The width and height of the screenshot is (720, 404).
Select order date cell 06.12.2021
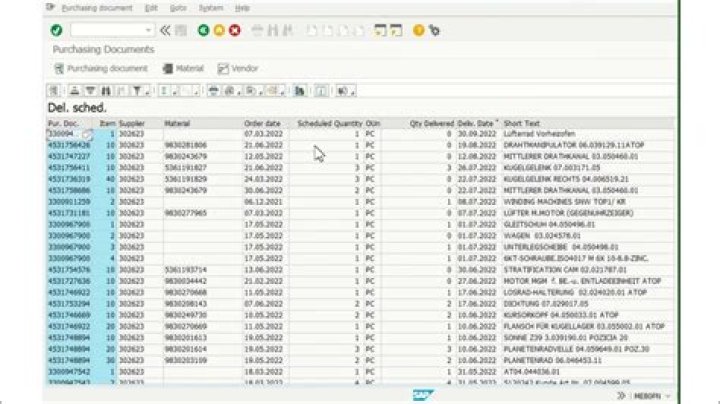click(x=263, y=202)
